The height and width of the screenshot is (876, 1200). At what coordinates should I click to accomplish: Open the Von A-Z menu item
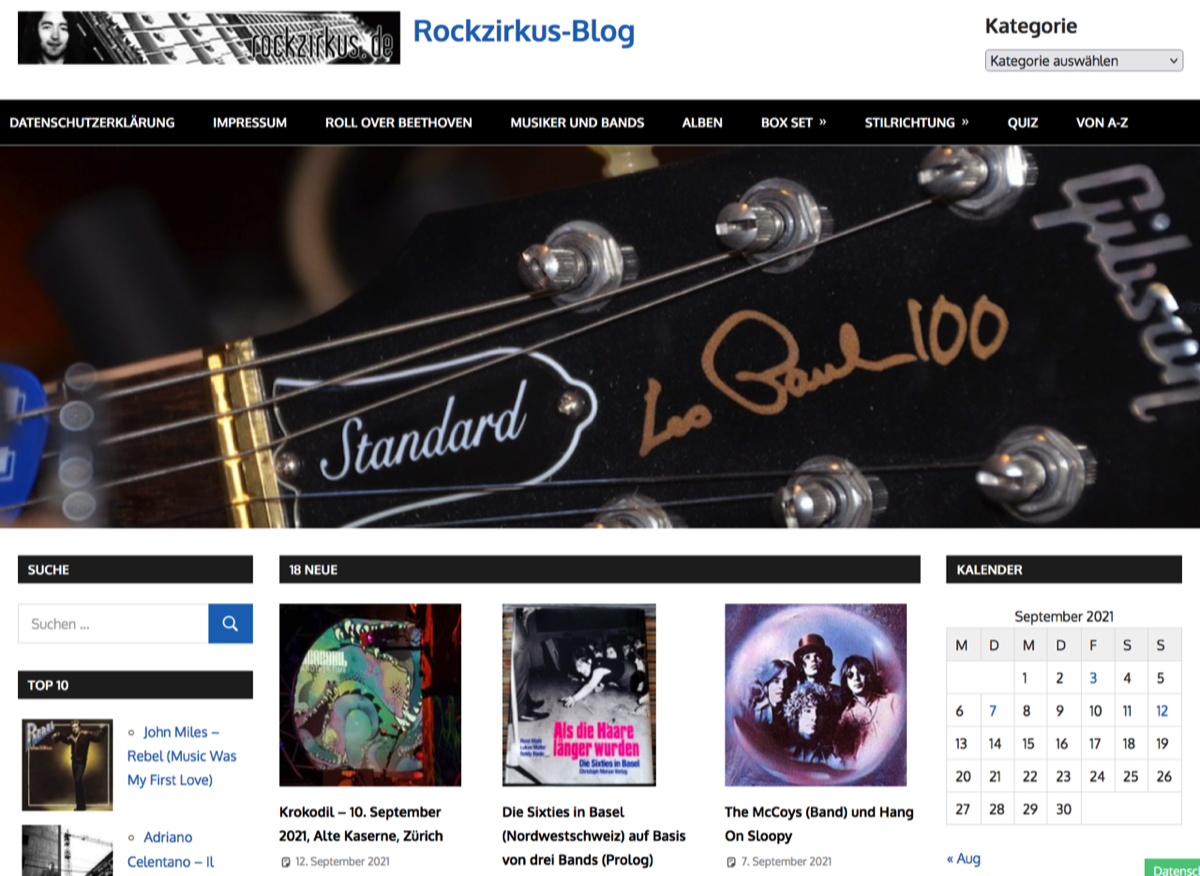[x=1102, y=123]
